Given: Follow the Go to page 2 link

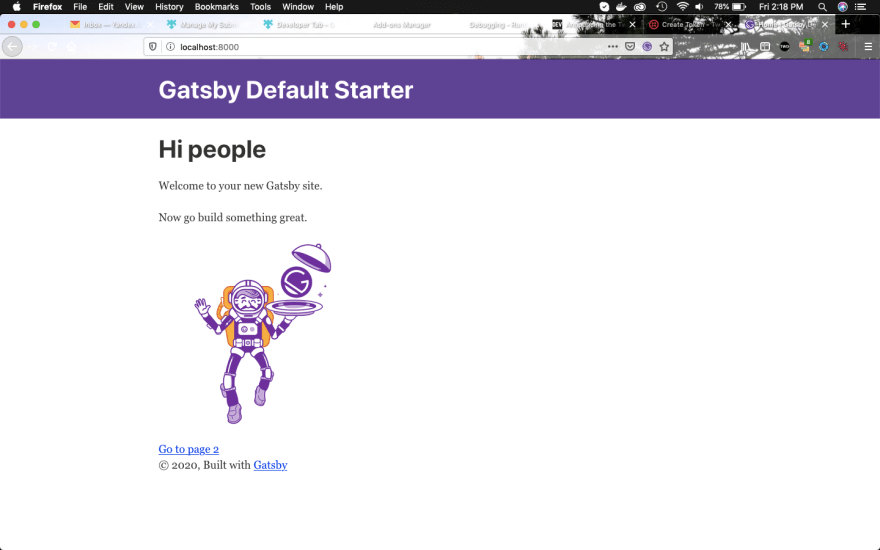Looking at the screenshot, I should pos(189,449).
